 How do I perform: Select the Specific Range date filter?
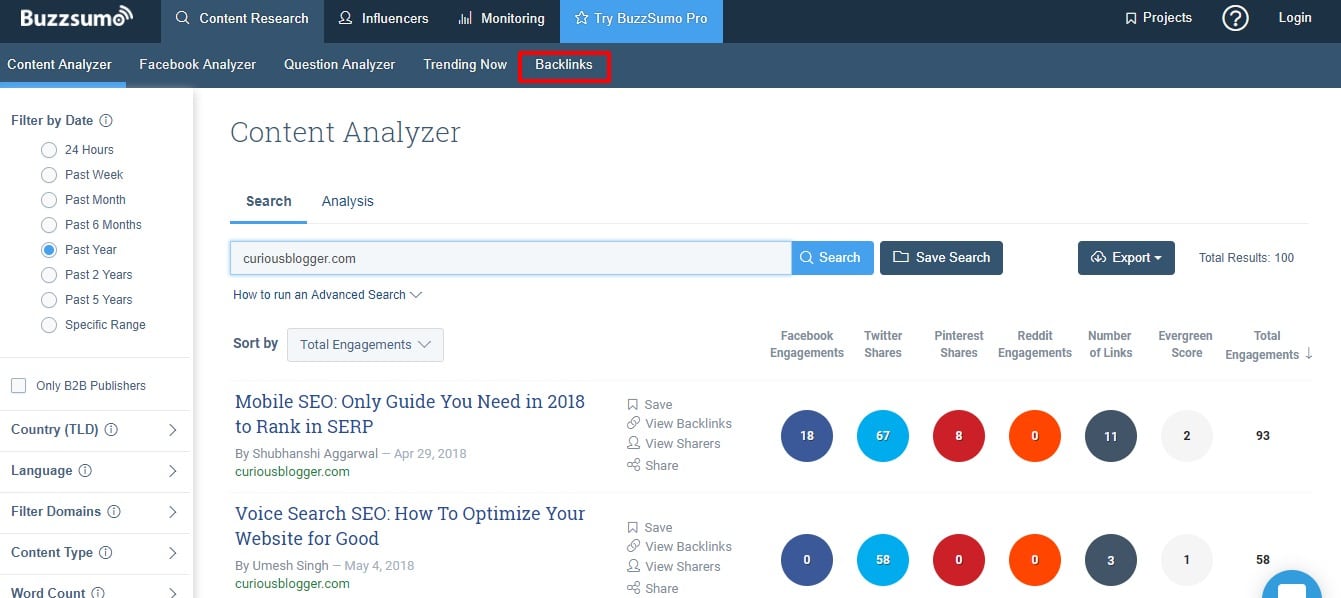(x=49, y=325)
